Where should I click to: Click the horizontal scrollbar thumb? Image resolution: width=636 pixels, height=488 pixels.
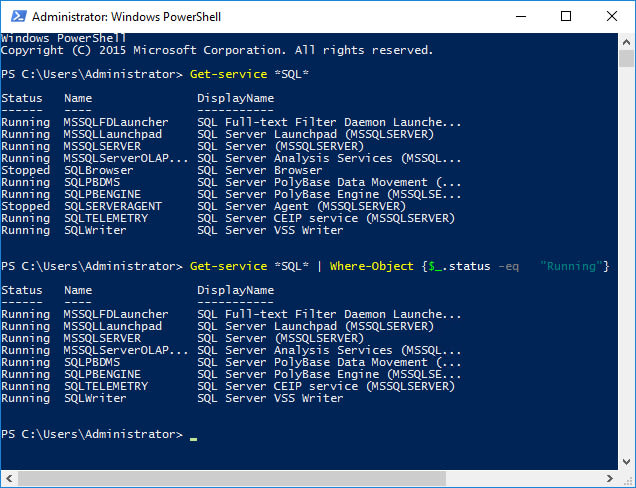232,479
